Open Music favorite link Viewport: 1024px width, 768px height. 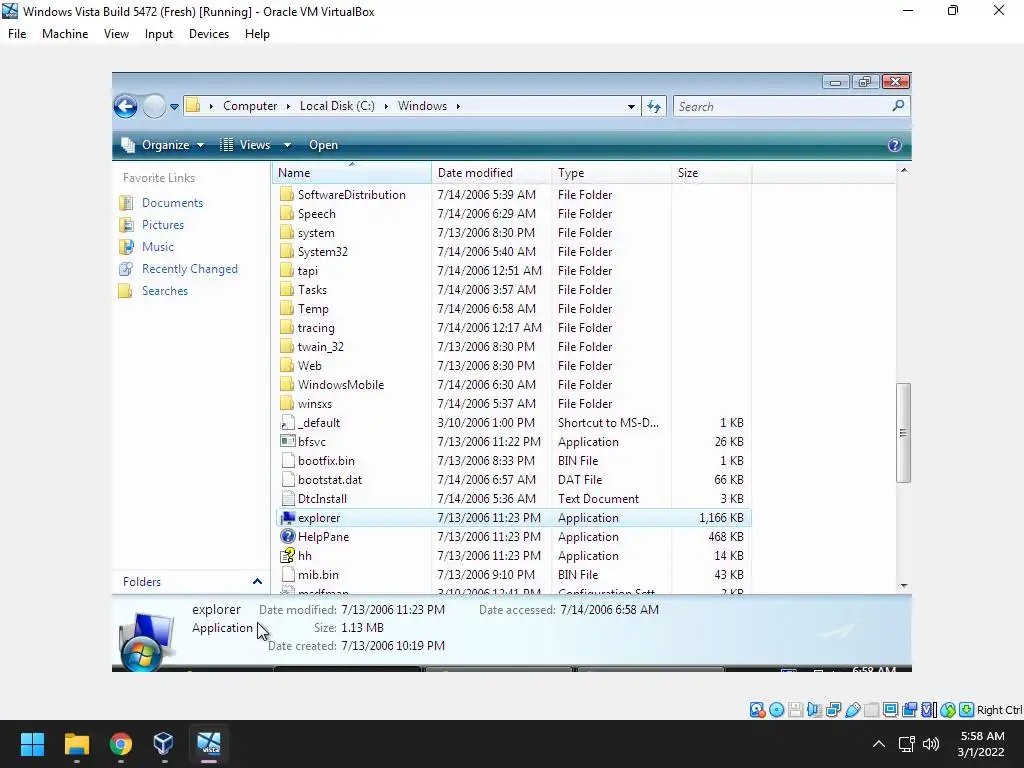pos(158,247)
